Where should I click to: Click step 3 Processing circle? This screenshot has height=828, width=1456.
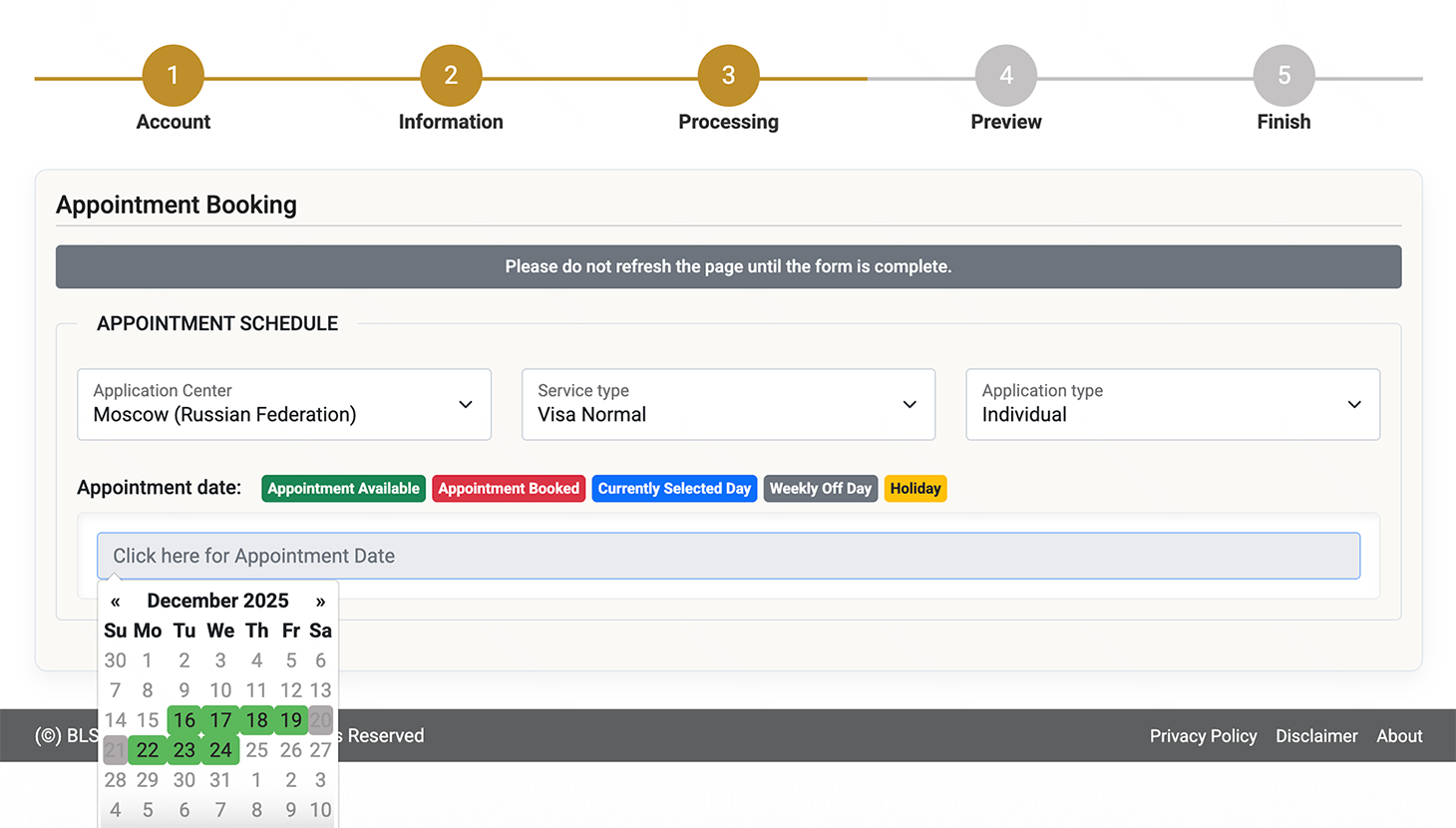point(728,76)
